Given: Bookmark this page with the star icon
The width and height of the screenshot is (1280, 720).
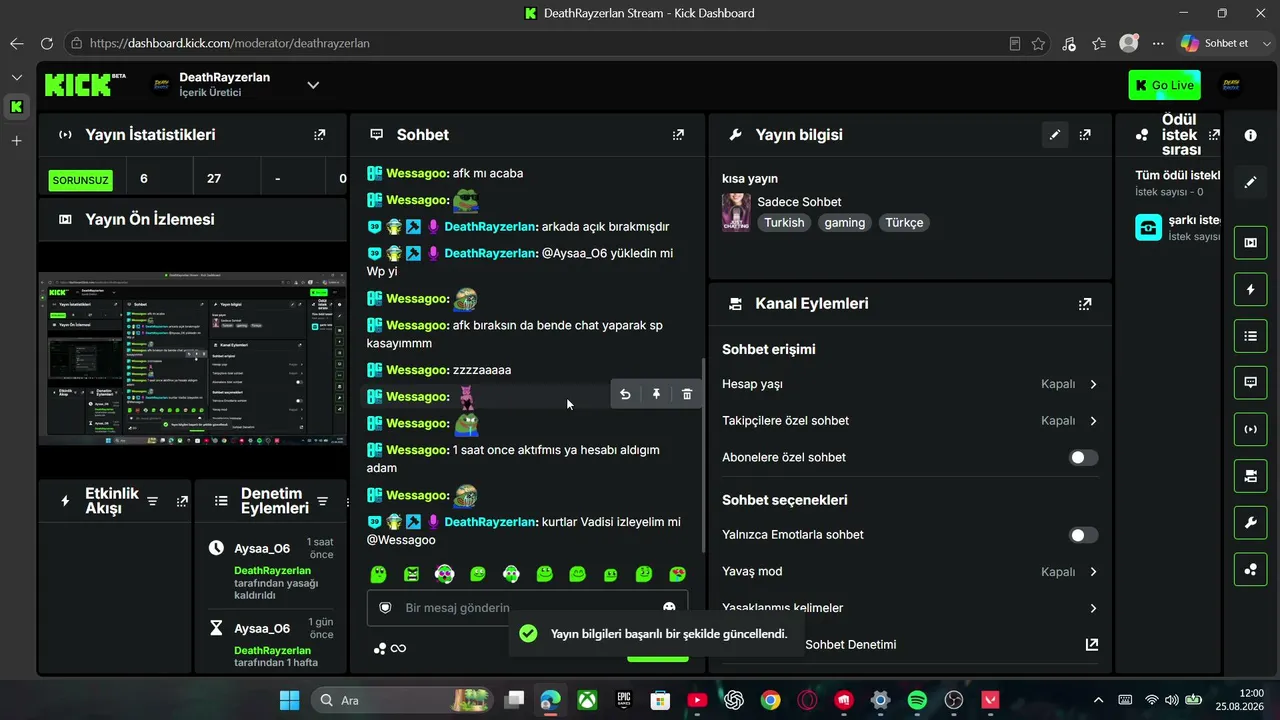Looking at the screenshot, I should click(1039, 44).
